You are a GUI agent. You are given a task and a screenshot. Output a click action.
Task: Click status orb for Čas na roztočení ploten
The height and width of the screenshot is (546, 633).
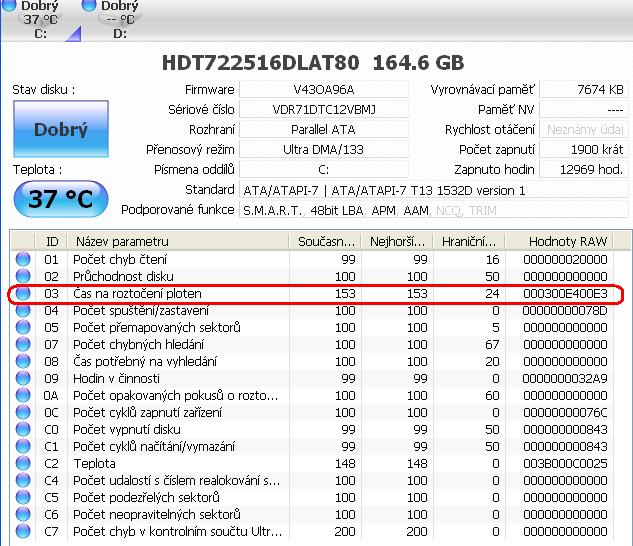(23, 293)
